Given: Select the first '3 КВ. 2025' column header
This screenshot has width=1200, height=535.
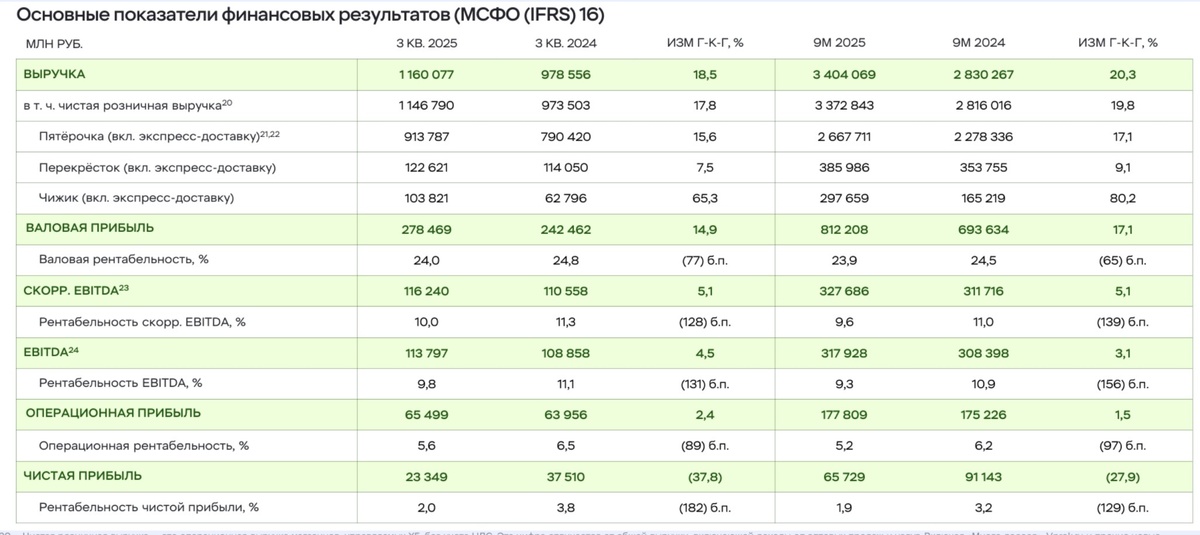Looking at the screenshot, I should (x=426, y=43).
